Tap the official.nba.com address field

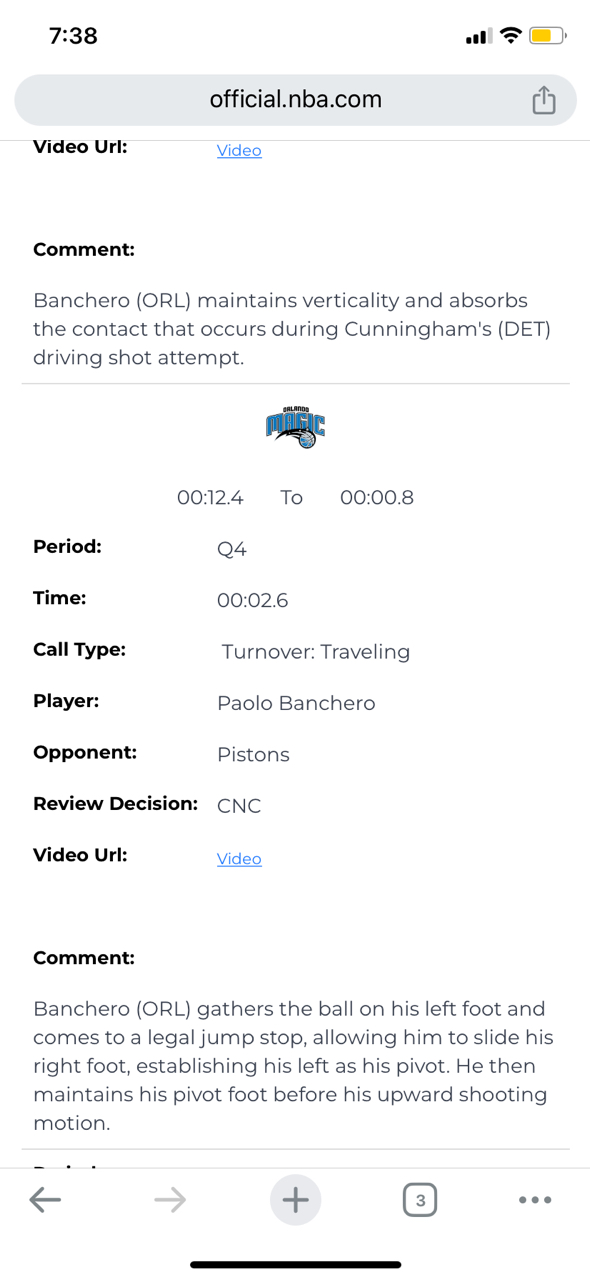[x=295, y=99]
